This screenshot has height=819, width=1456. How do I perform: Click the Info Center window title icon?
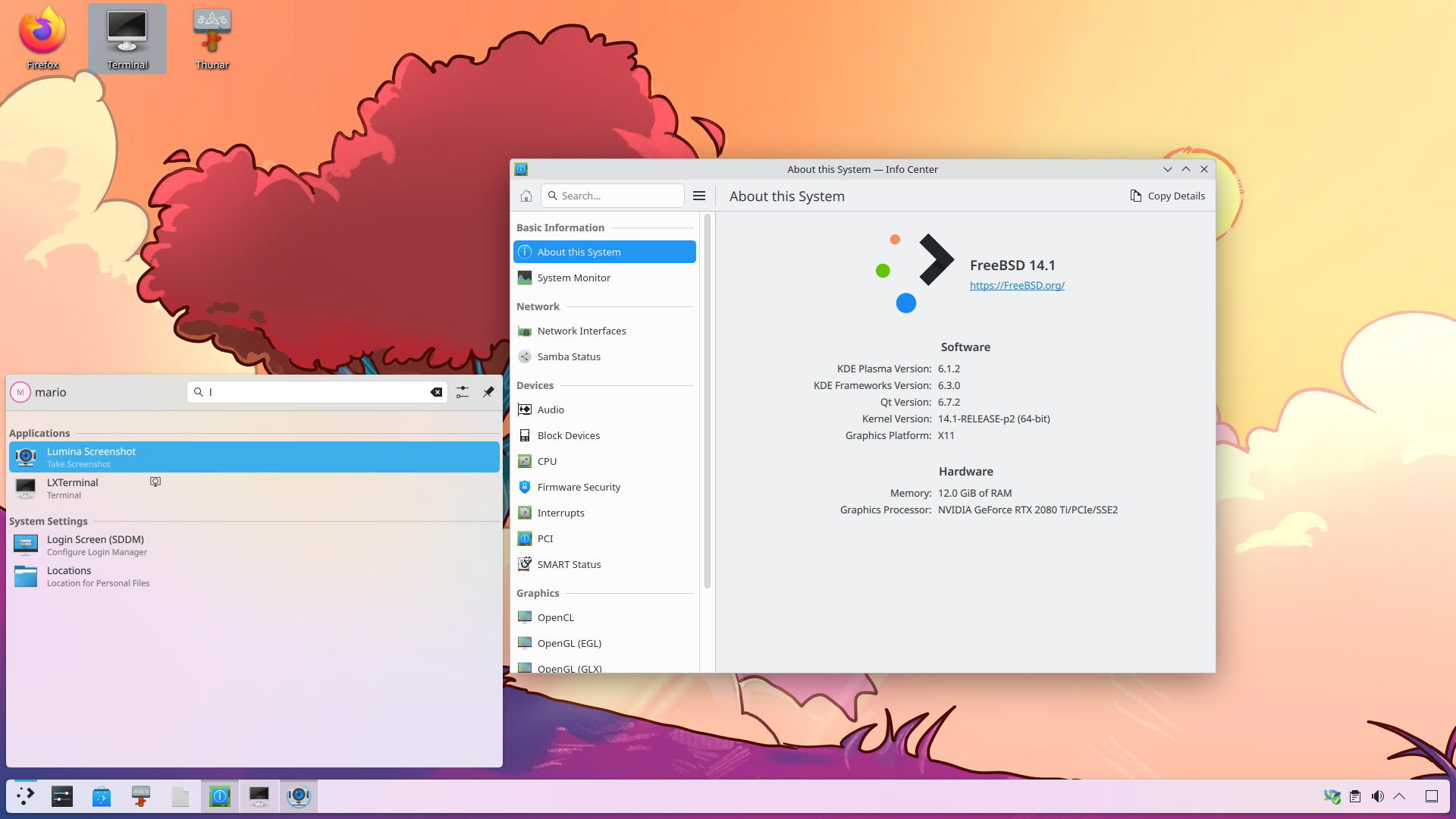(x=521, y=169)
